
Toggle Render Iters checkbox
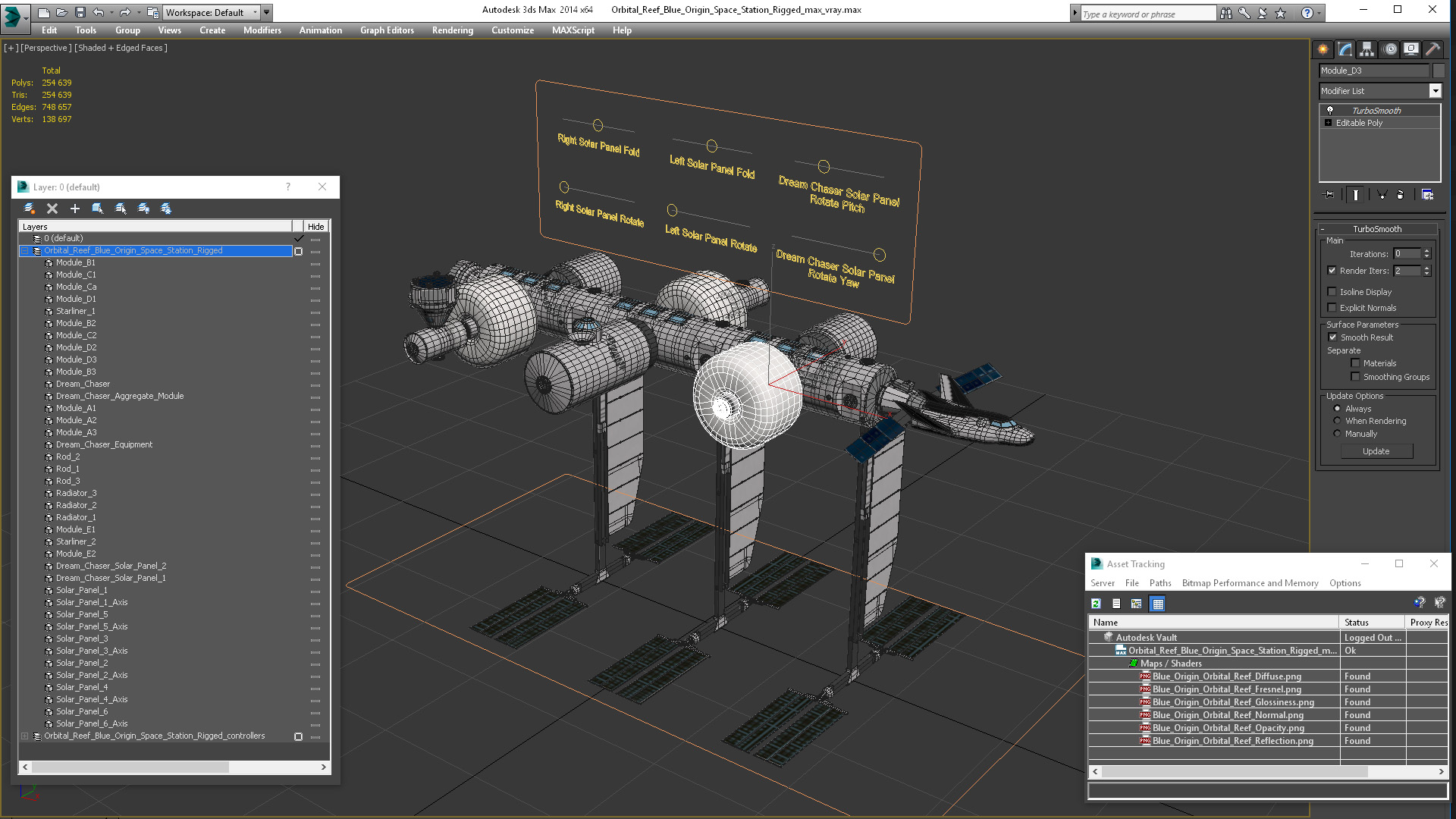click(1332, 271)
